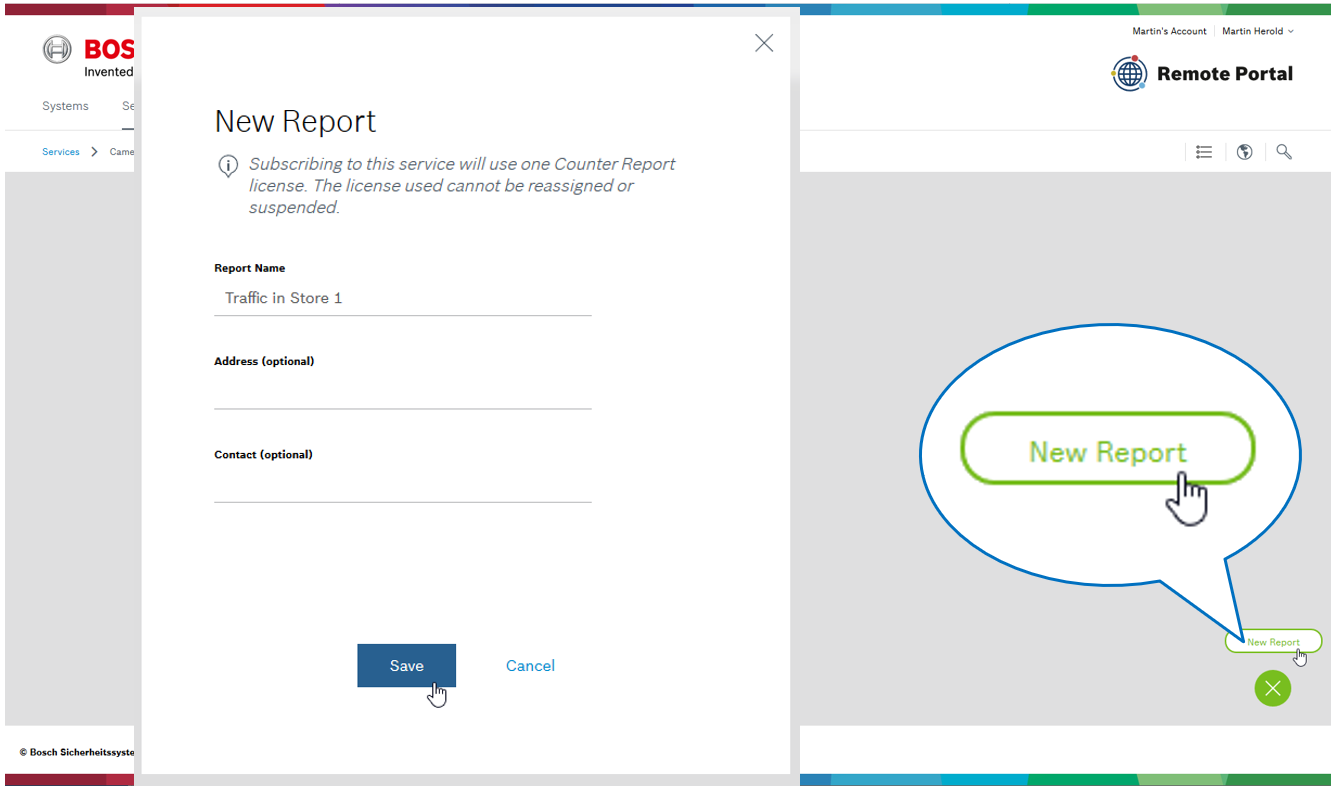
Task: Click the info icon beside license notice
Action: coord(228,165)
